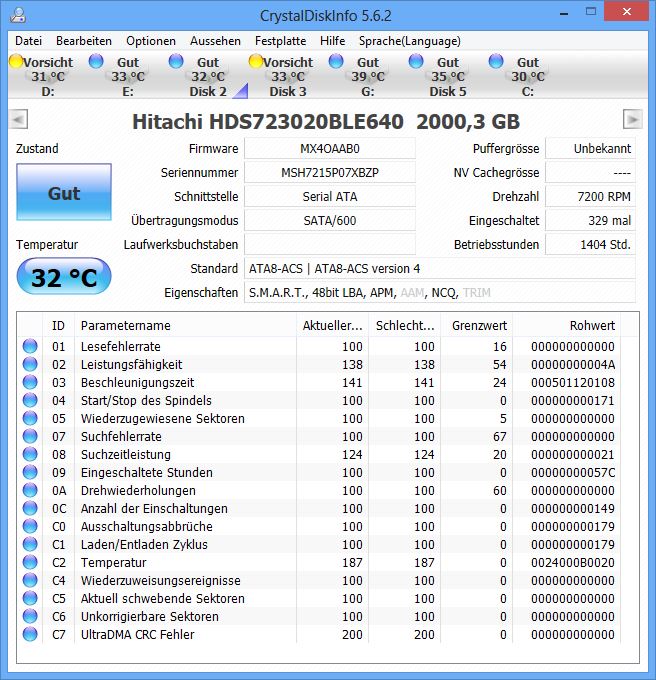Select disk G: blue status orb
Screen dimensions: 656x680
click(x=336, y=62)
